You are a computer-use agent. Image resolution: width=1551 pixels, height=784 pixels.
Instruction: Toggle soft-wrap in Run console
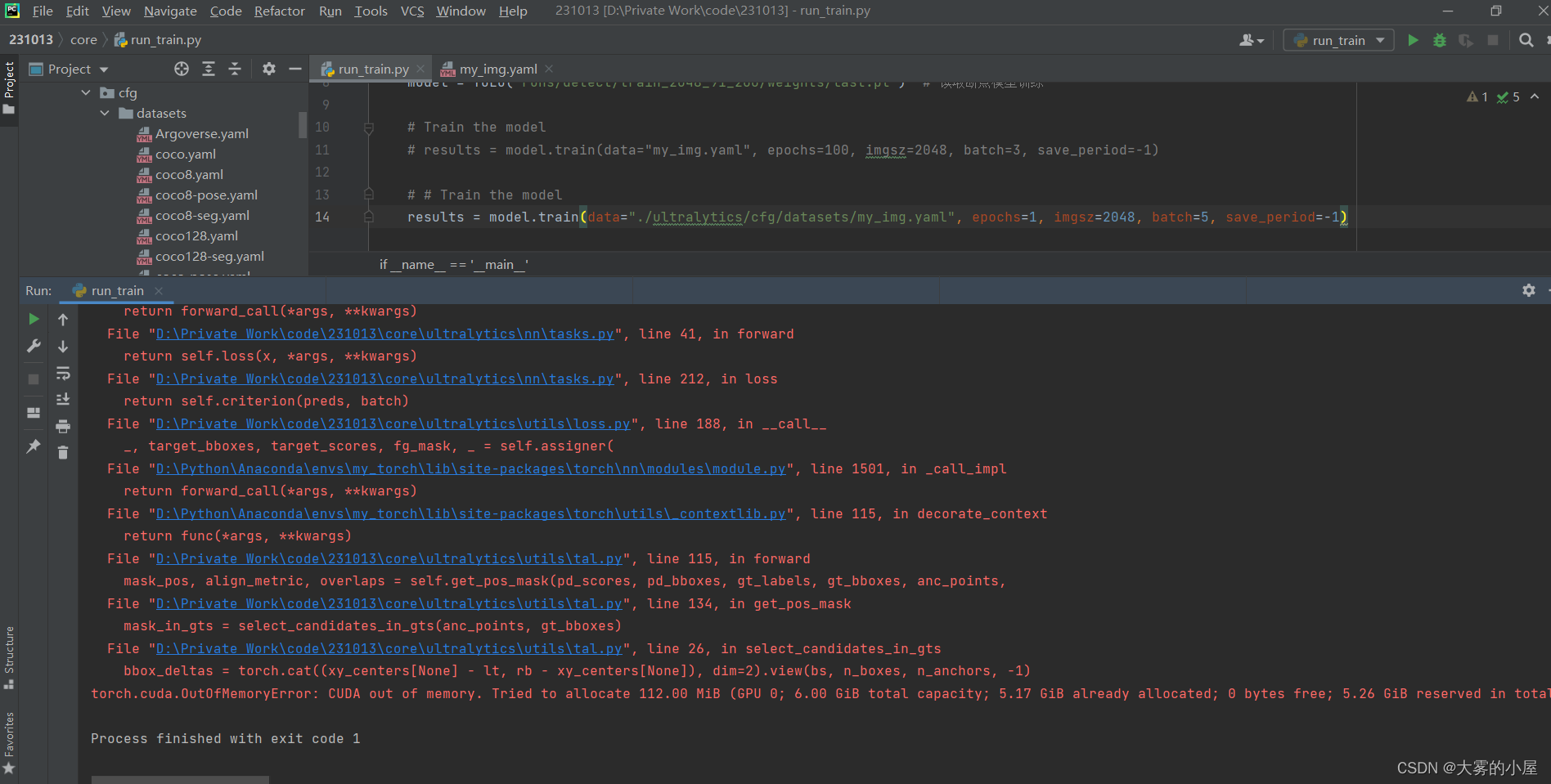pos(63,374)
